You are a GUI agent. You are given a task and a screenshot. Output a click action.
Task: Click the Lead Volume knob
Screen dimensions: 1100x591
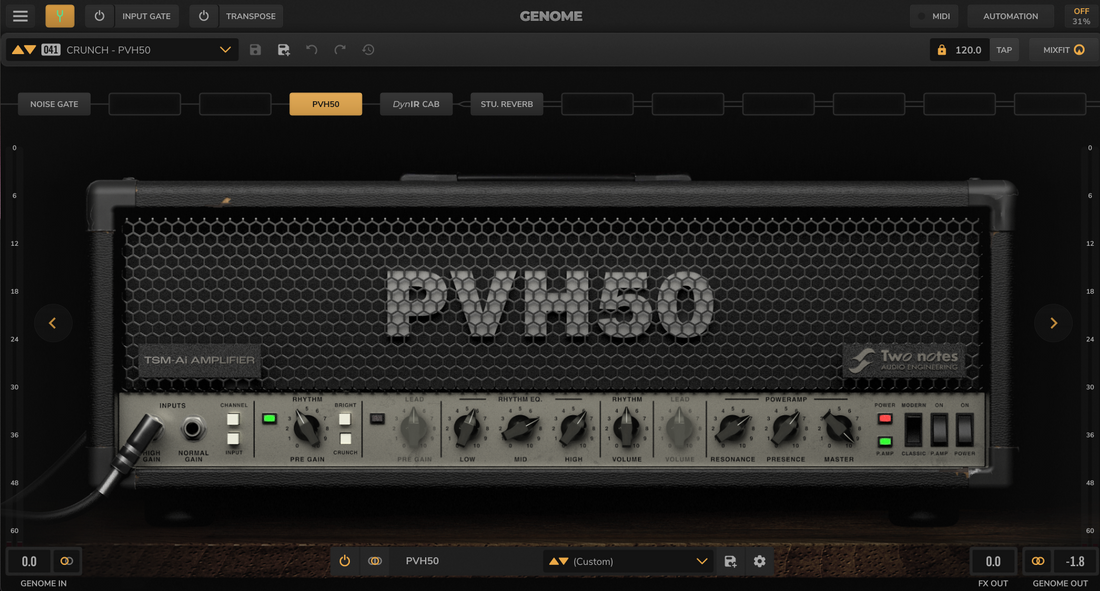(679, 428)
